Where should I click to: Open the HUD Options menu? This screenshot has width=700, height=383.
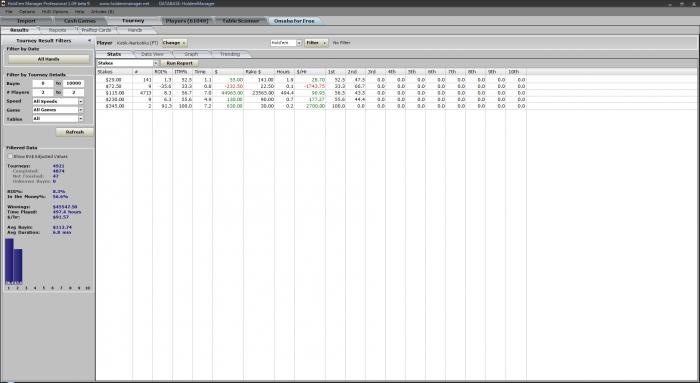tap(55, 12)
